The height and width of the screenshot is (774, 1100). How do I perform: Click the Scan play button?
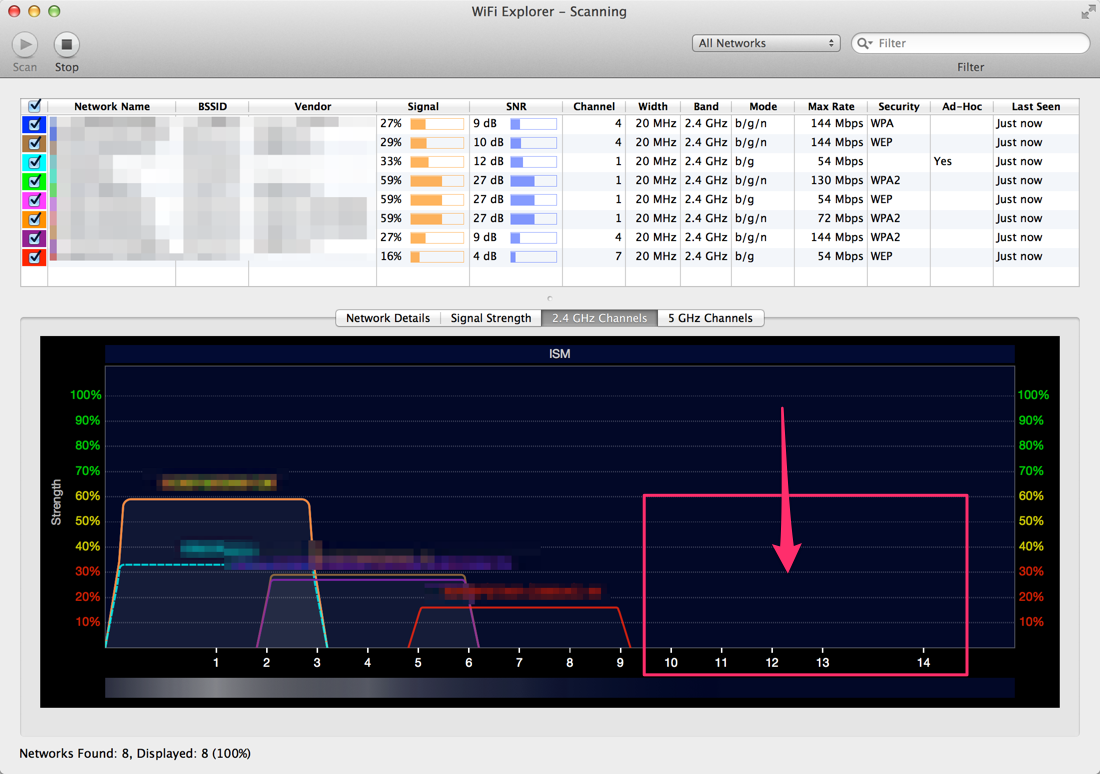25,45
